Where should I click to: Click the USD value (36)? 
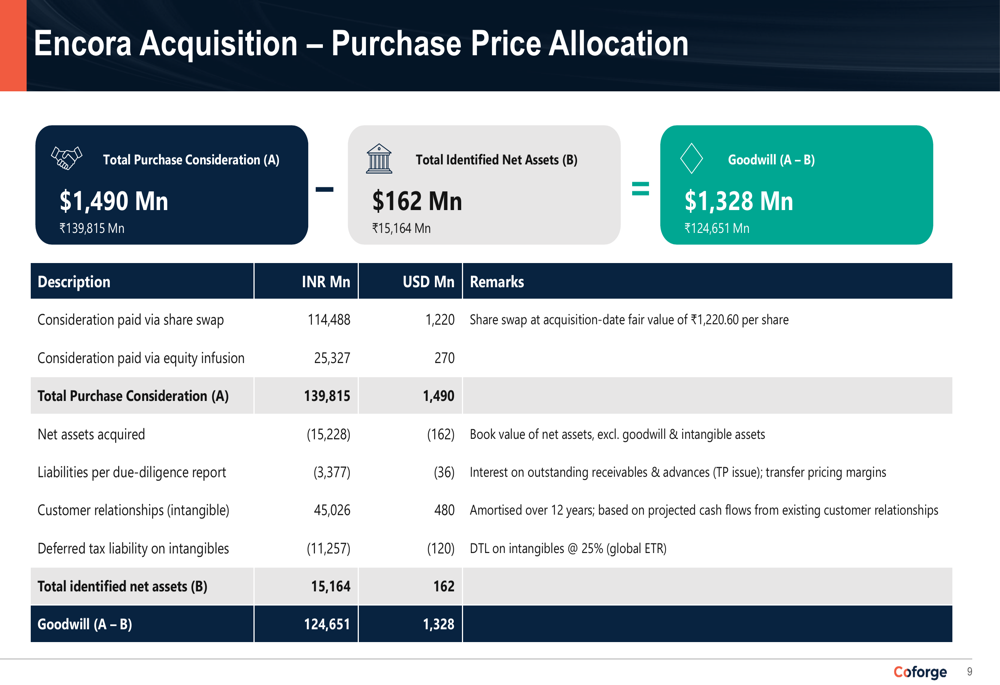click(x=444, y=472)
